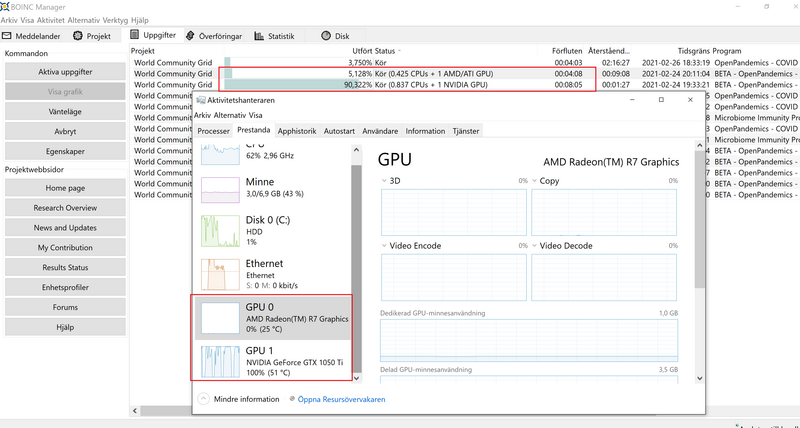Viewport: 800px width, 428px height.
Task: Open the Processer tab in Aktivitetshanteraren
Action: (x=213, y=131)
